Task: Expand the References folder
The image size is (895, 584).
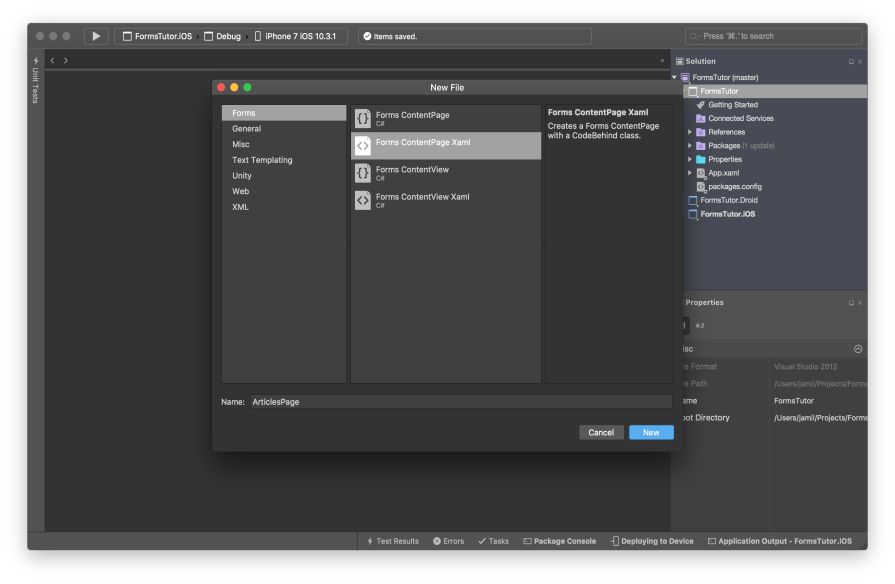Action: (690, 131)
